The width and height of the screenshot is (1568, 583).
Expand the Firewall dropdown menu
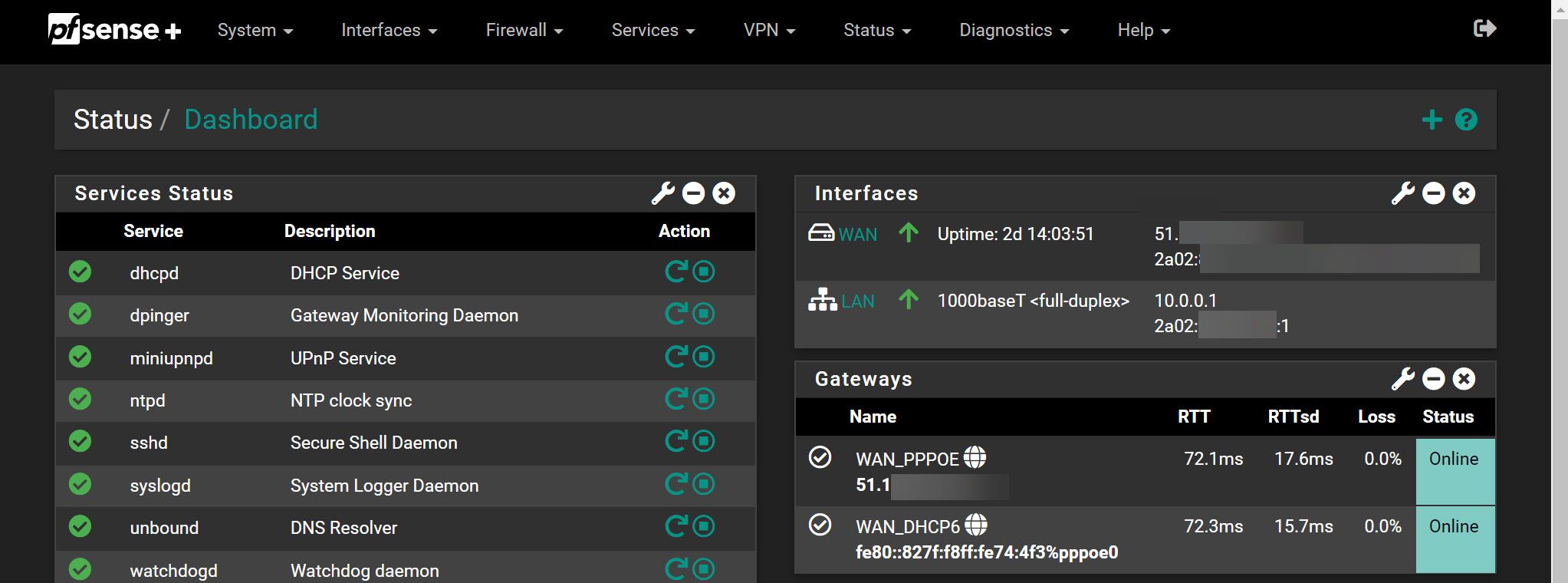524,30
